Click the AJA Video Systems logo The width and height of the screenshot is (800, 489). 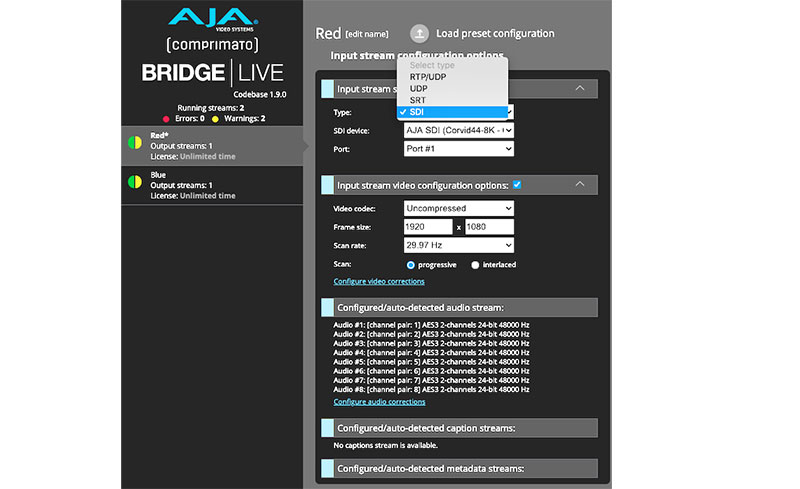click(x=213, y=19)
